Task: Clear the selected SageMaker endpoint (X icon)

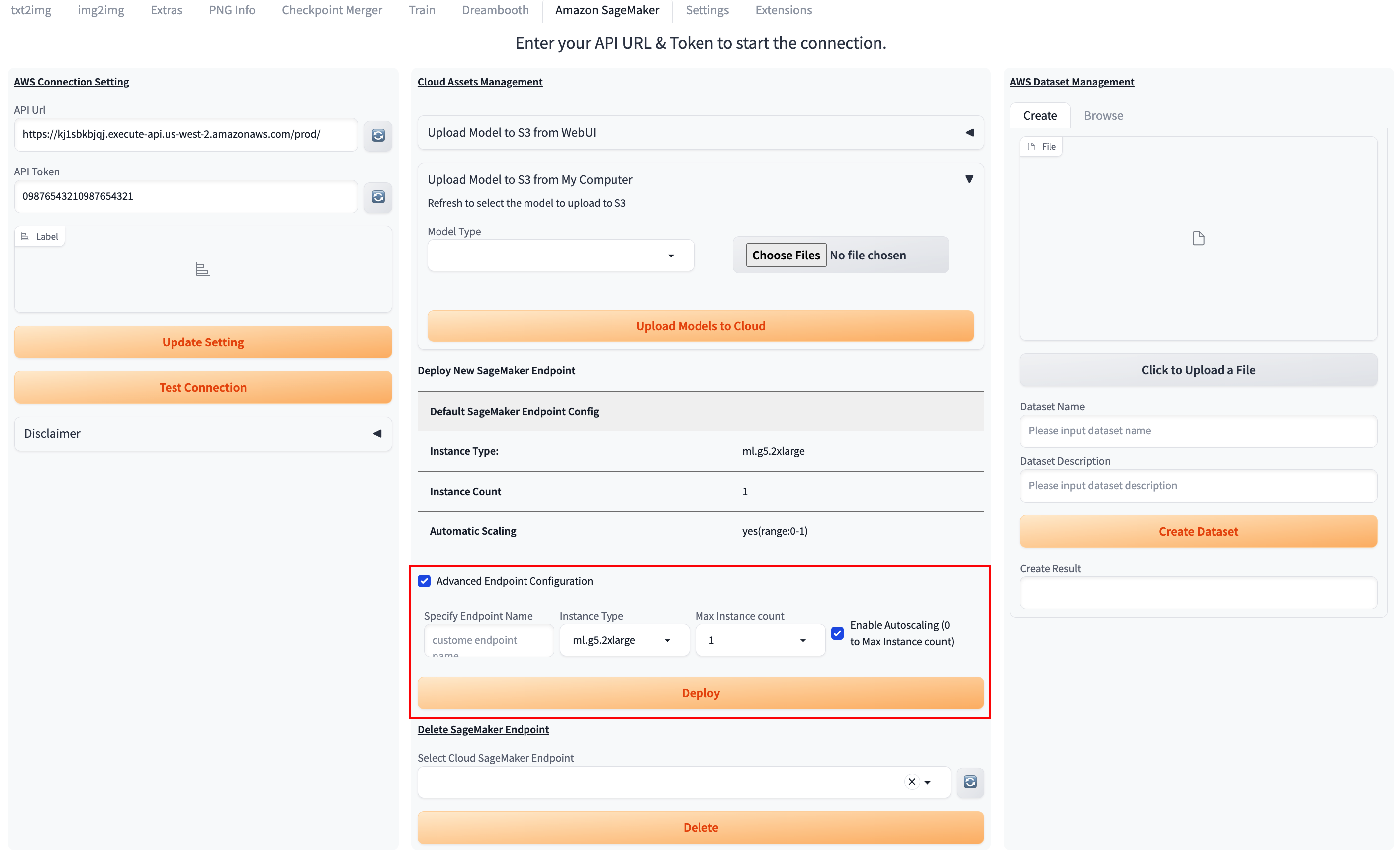Action: coord(911,782)
